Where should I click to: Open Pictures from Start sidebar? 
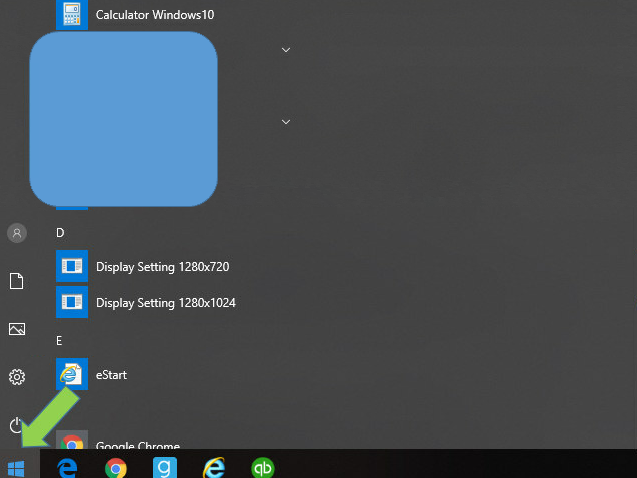17,329
